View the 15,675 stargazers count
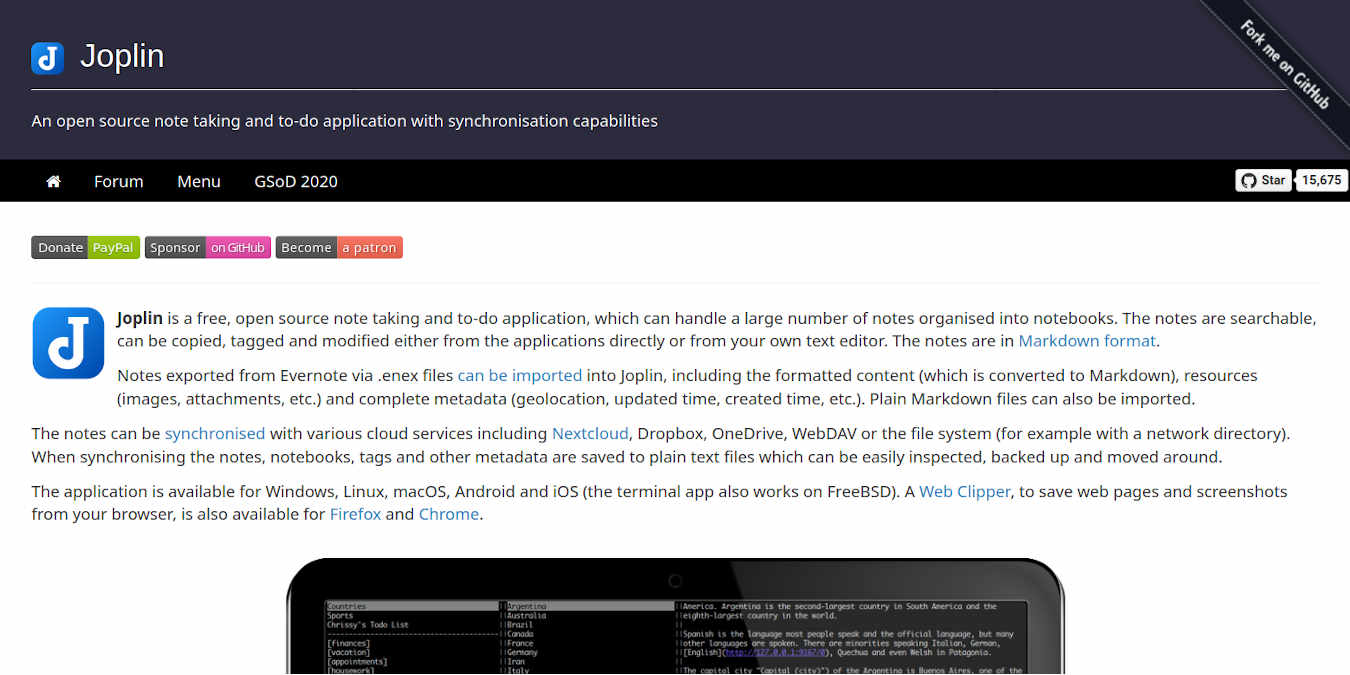 (x=1322, y=180)
